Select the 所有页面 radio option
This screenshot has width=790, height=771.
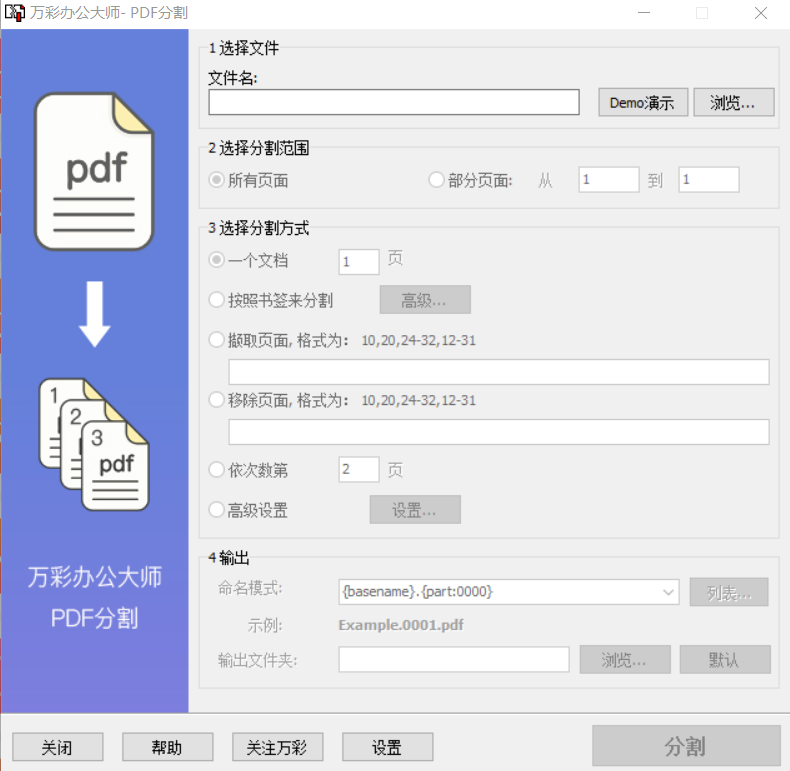(216, 180)
